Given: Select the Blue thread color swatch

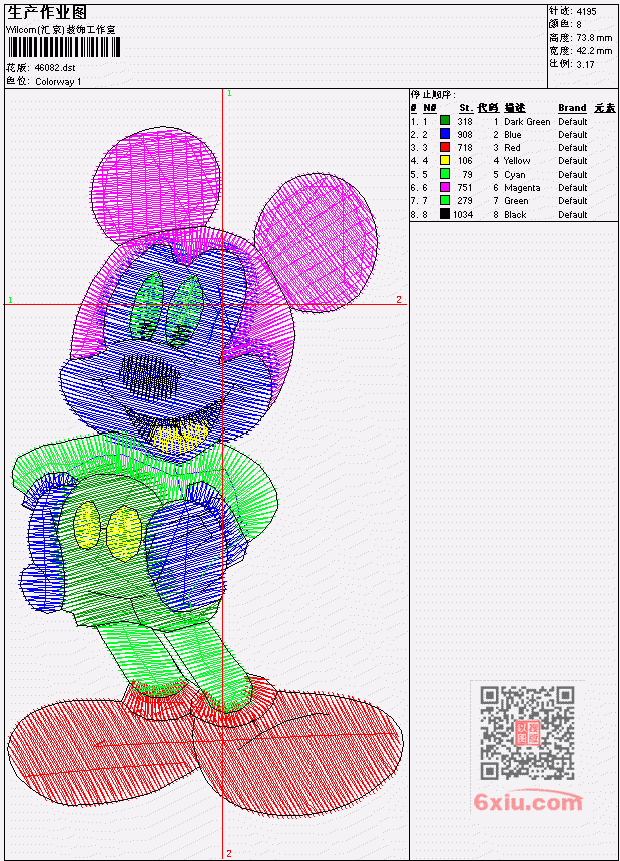Looking at the screenshot, I should click(445, 133).
